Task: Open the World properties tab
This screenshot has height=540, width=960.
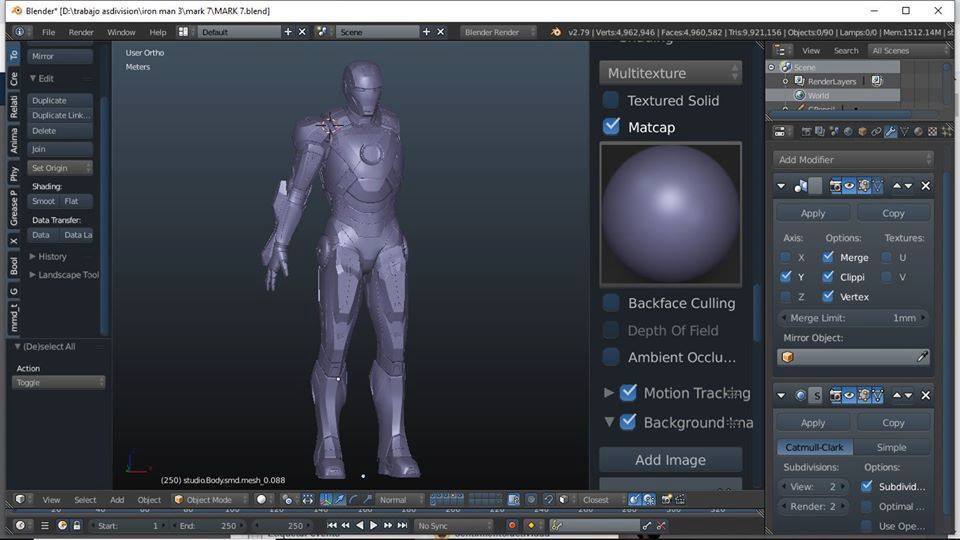Action: [848, 132]
